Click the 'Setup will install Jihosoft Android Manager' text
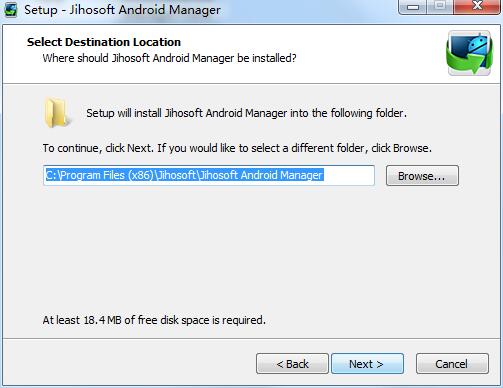Screen dimensions: 503x388 pos(246,113)
